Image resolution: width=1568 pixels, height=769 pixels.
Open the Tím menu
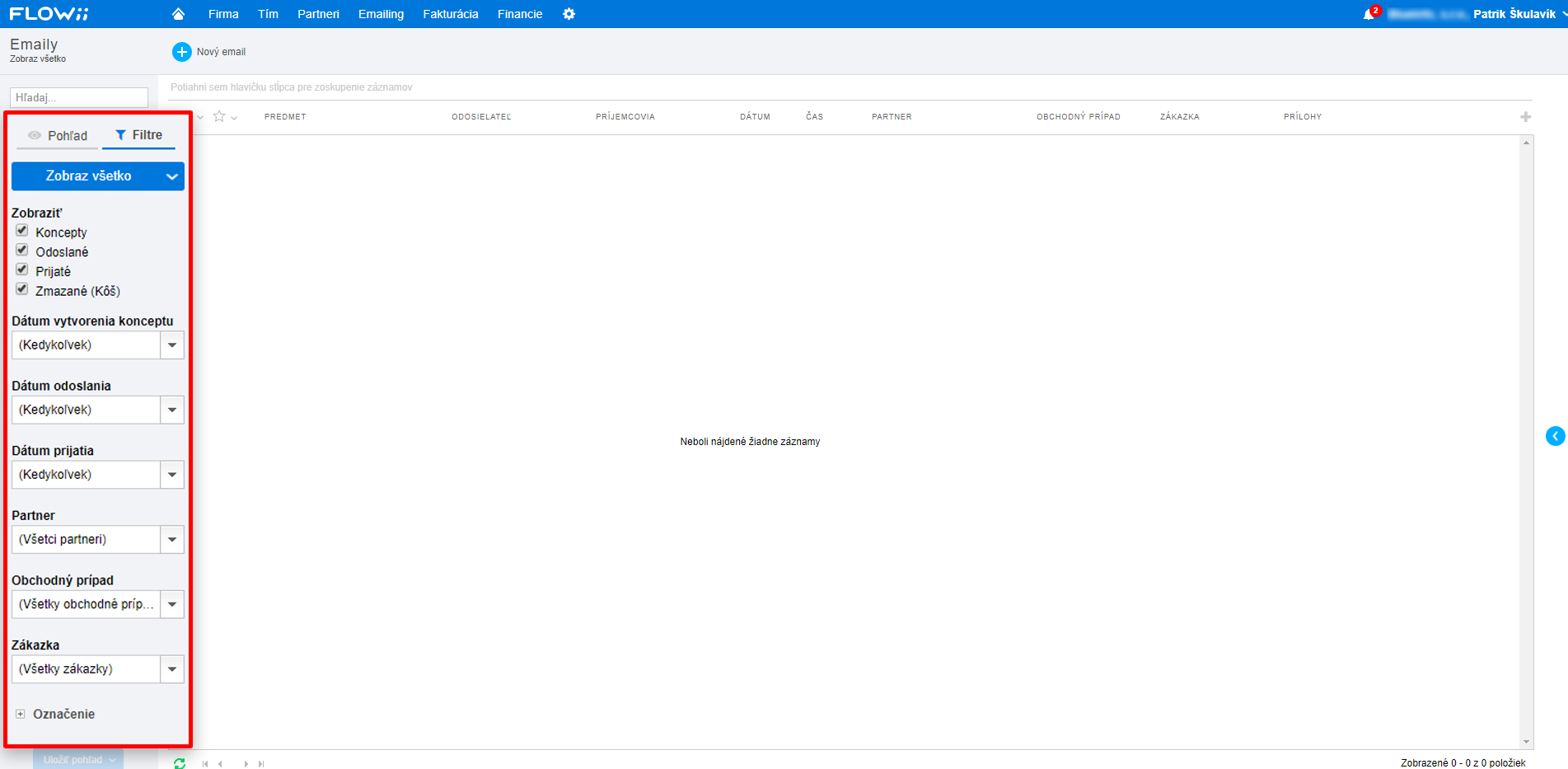coord(268,14)
